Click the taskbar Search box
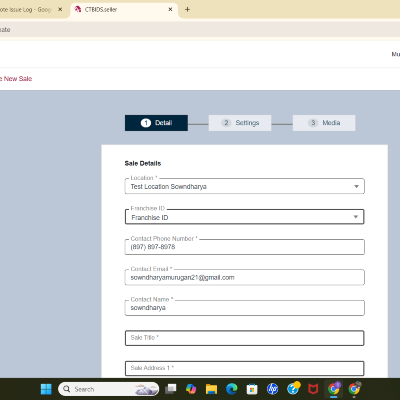The image size is (400, 400). (108, 389)
